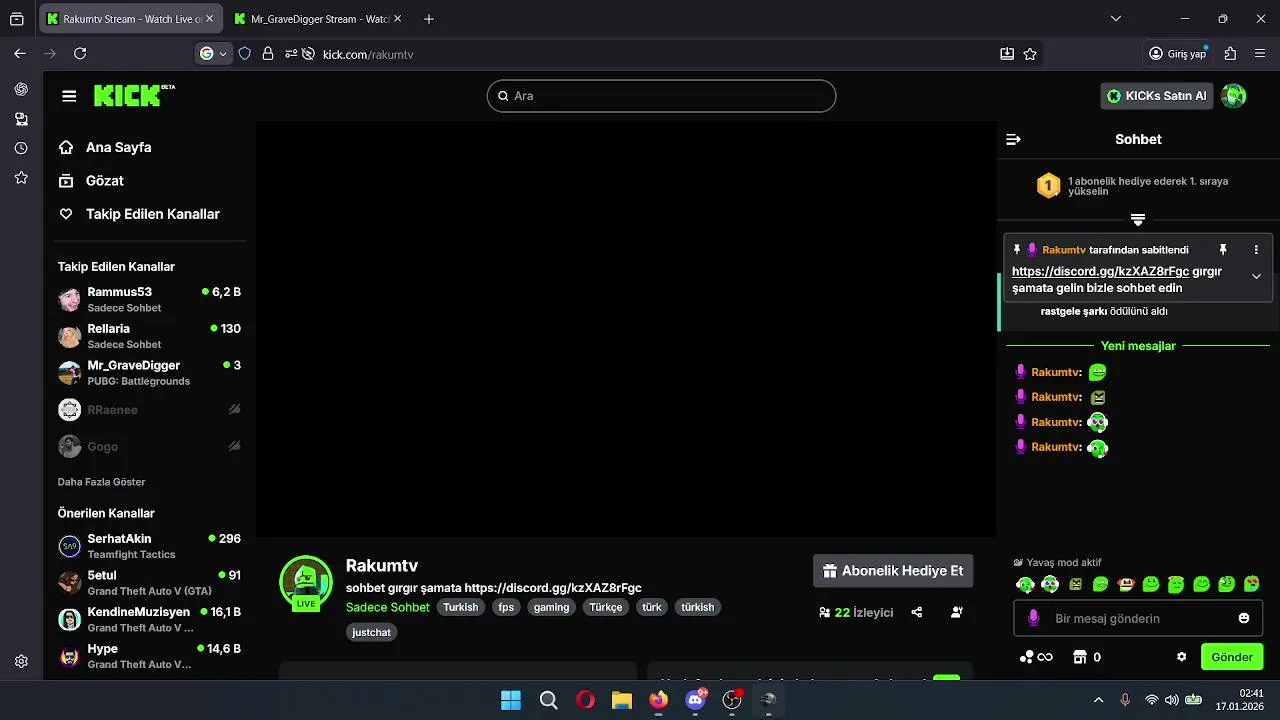Click the Rakumtv LIVE channel avatar
The height and width of the screenshot is (720, 1280).
[306, 582]
